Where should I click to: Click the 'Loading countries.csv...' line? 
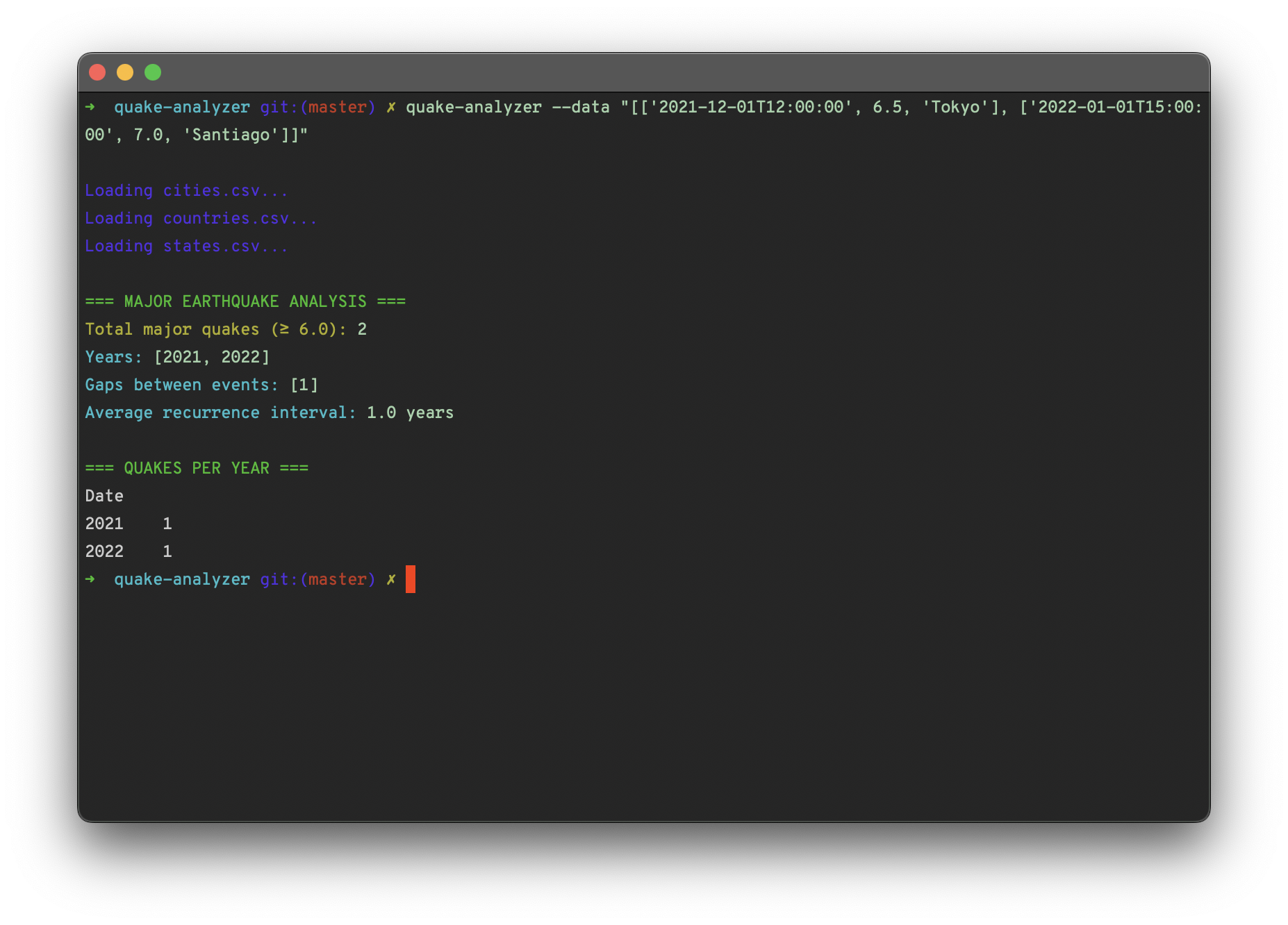(201, 218)
